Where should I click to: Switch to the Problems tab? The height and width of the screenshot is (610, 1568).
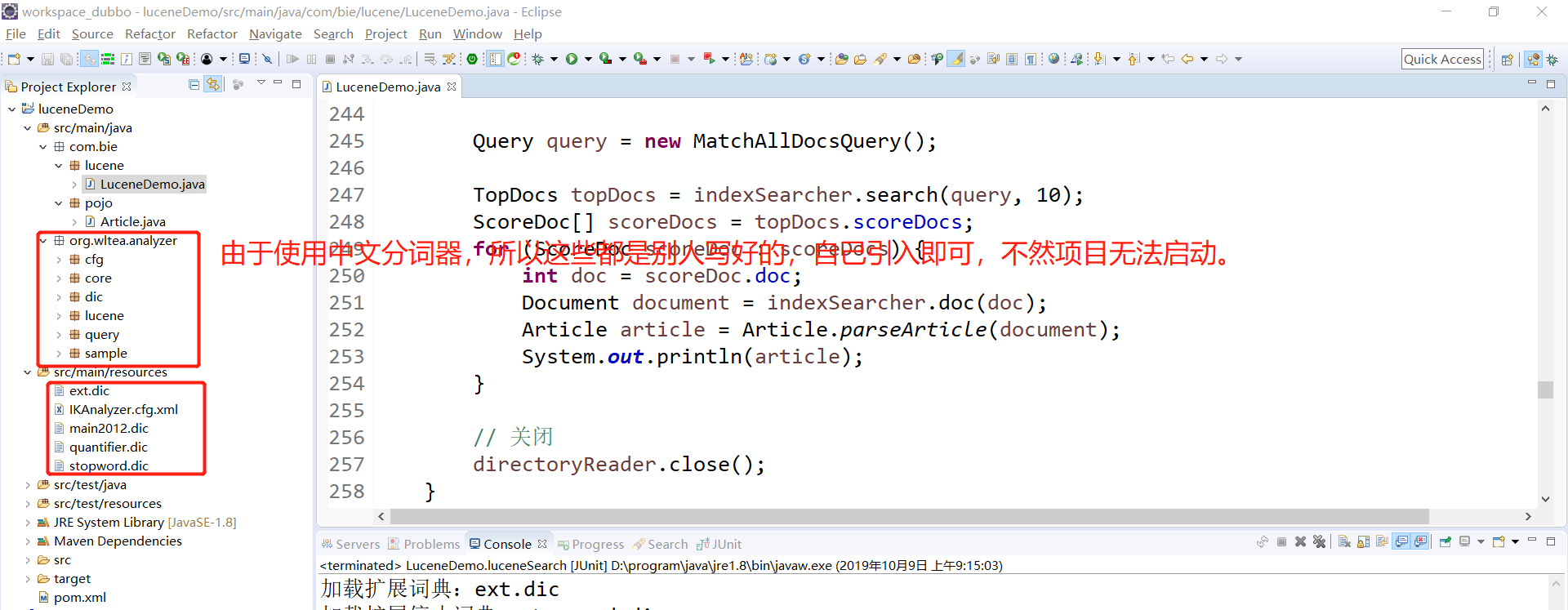click(x=424, y=544)
